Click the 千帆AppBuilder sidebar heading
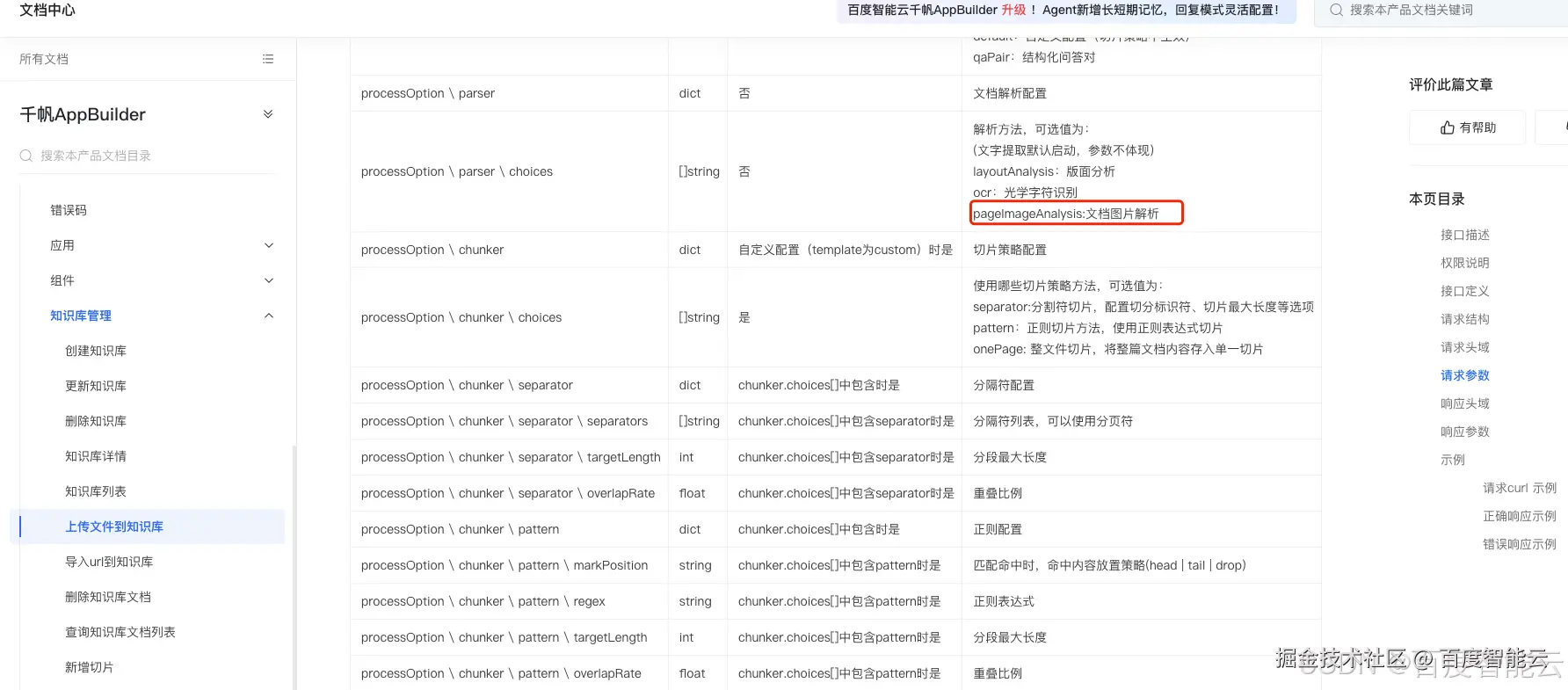 (83, 114)
